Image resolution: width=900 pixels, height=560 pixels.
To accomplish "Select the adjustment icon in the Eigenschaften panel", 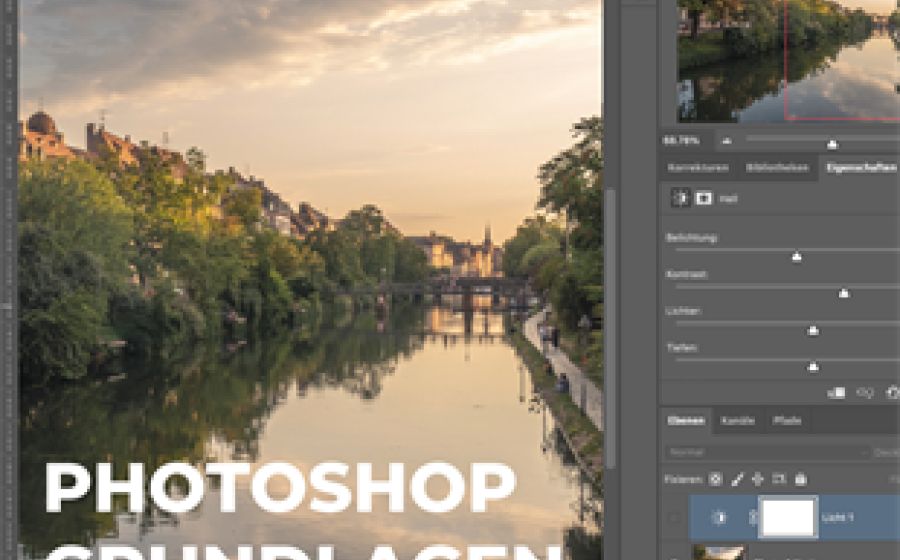I will click(x=681, y=198).
